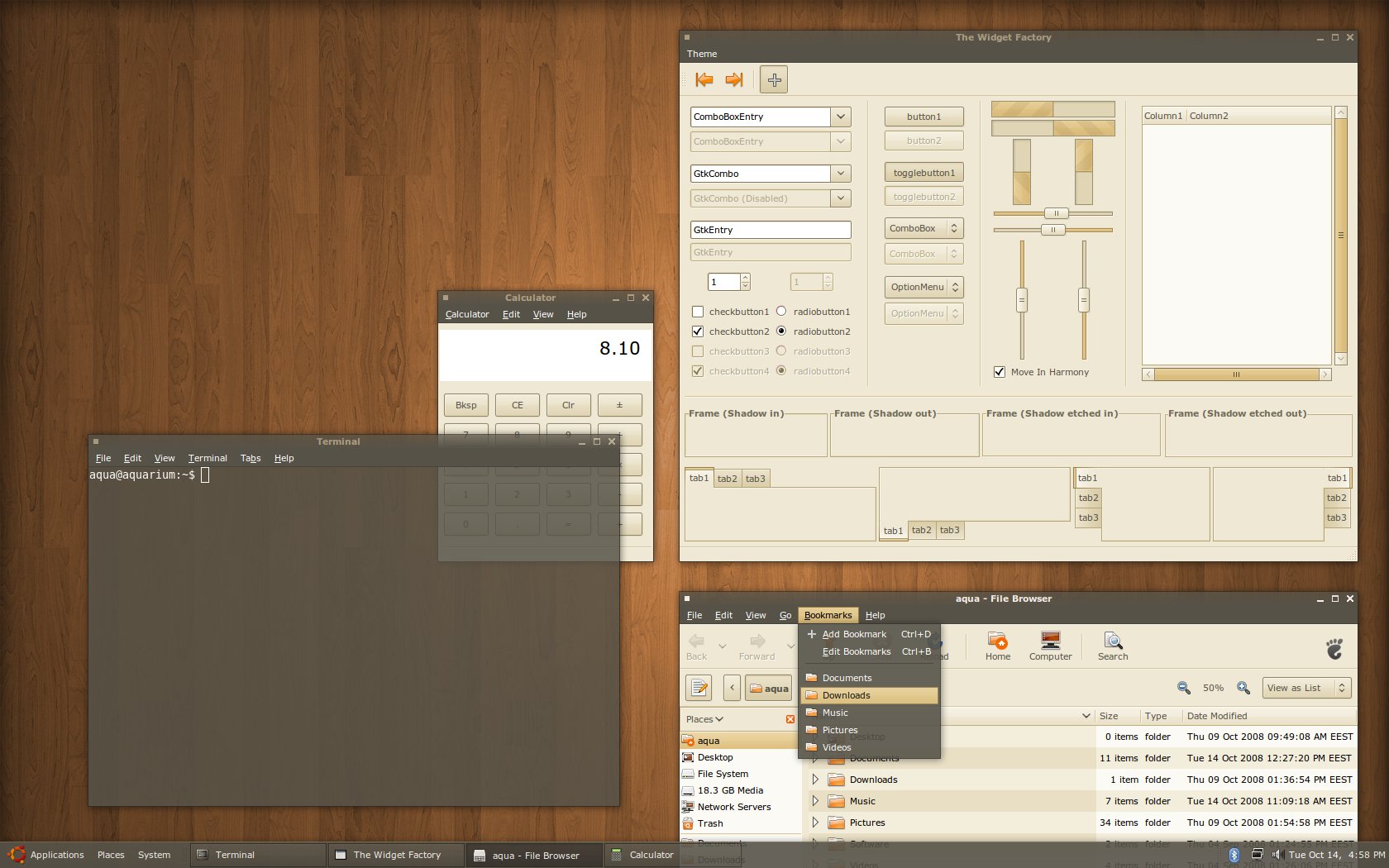Click the Bluetooth icon in the system tray
The height and width of the screenshot is (868, 1389).
pos(1234,855)
